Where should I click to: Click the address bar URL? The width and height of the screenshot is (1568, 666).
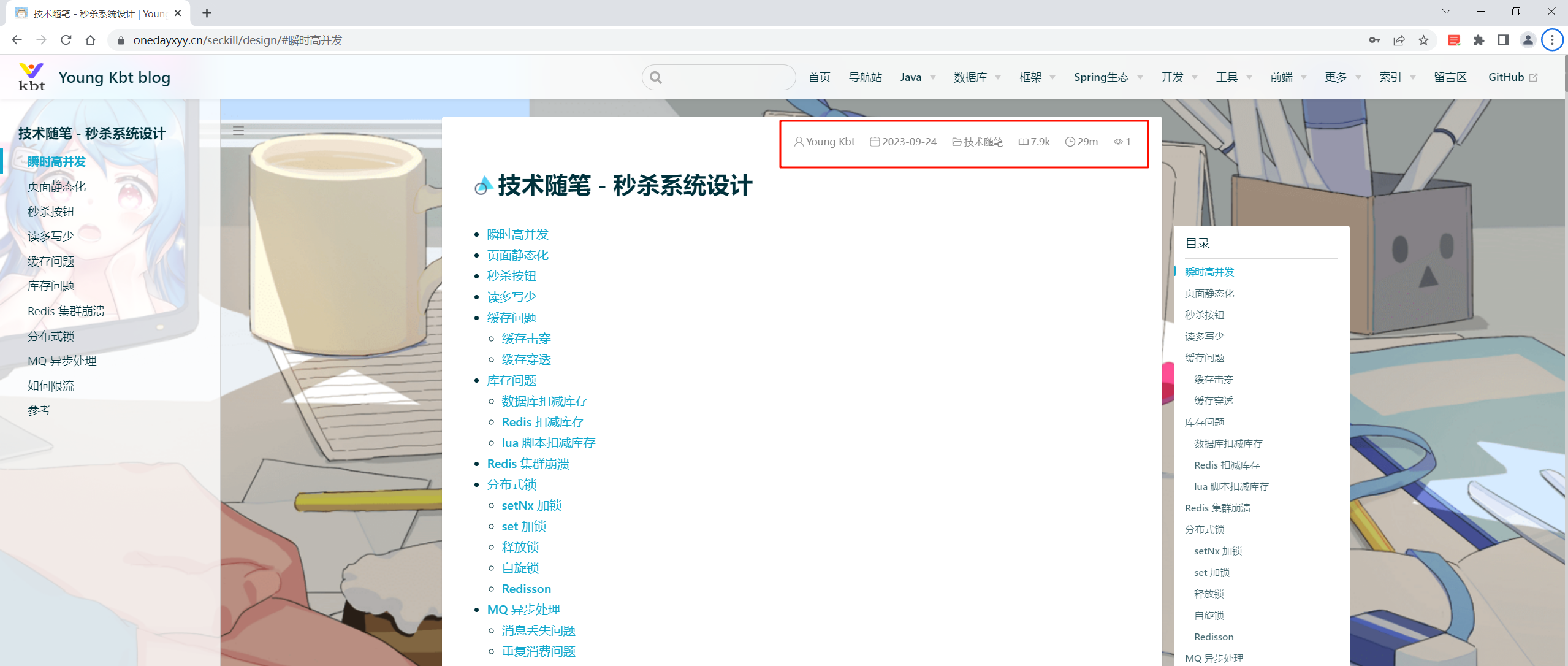tap(238, 40)
